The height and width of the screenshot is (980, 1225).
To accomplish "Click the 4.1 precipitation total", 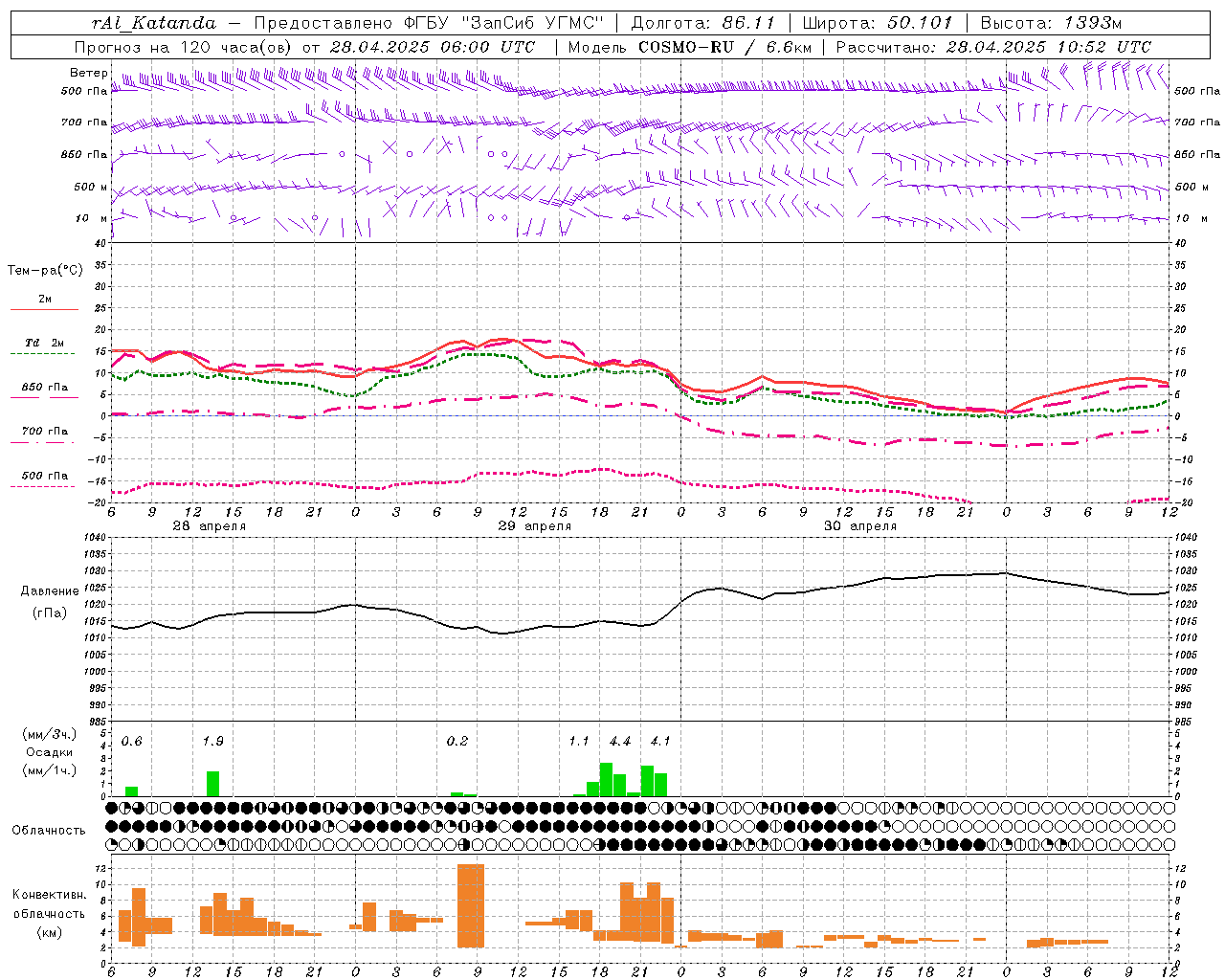I will coord(660,742).
